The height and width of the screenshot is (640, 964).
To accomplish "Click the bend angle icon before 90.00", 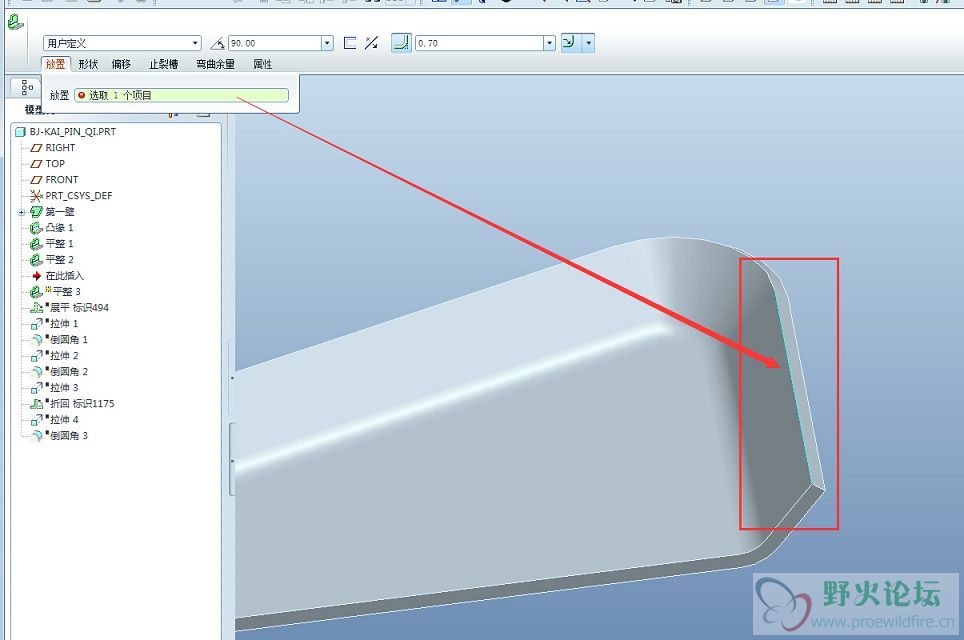I will (218, 43).
